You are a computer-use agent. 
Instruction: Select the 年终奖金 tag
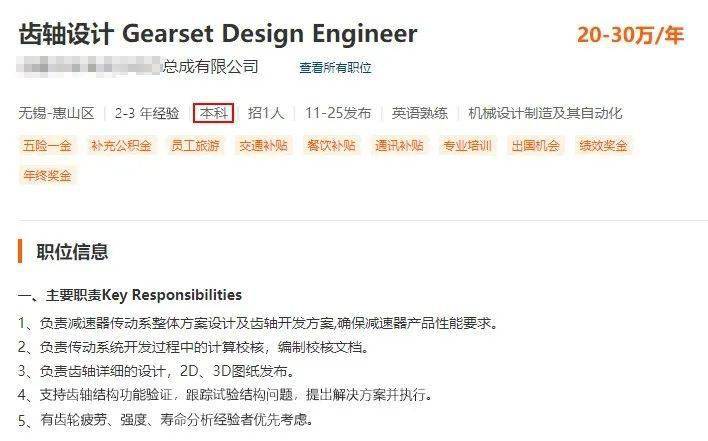47,175
